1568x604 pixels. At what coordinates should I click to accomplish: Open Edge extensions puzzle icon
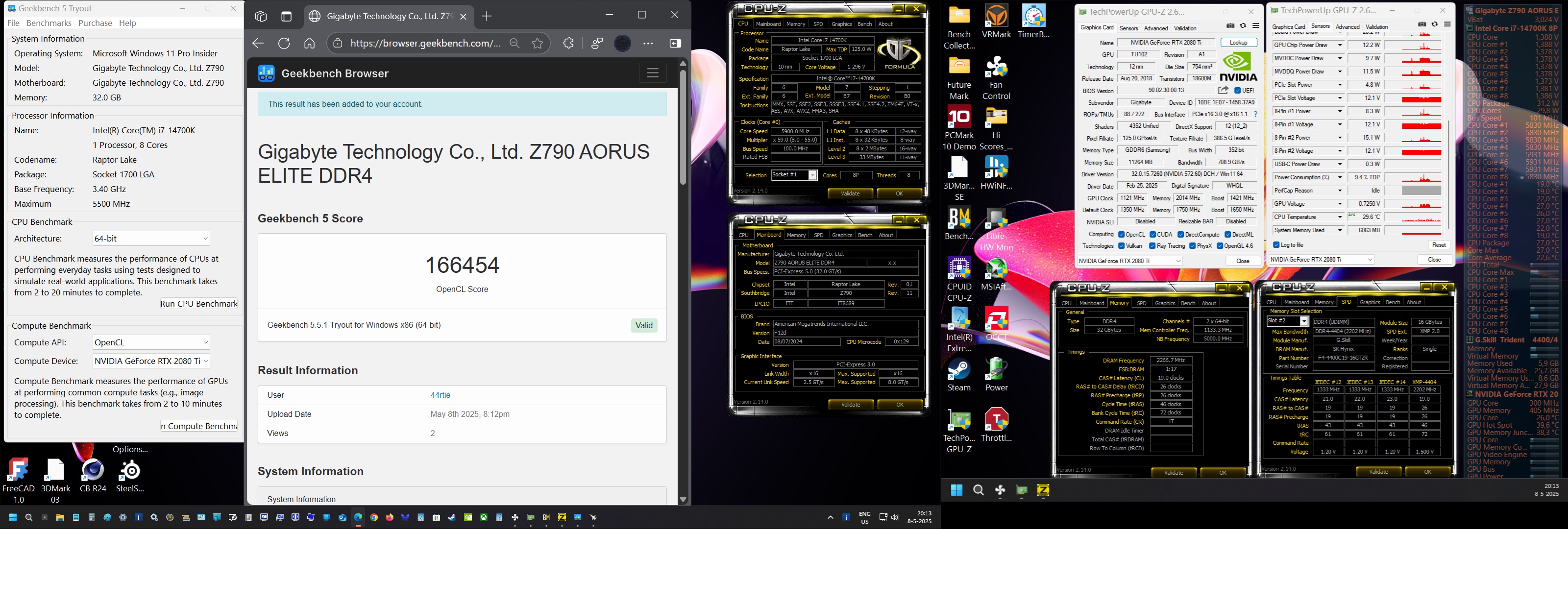tap(568, 43)
